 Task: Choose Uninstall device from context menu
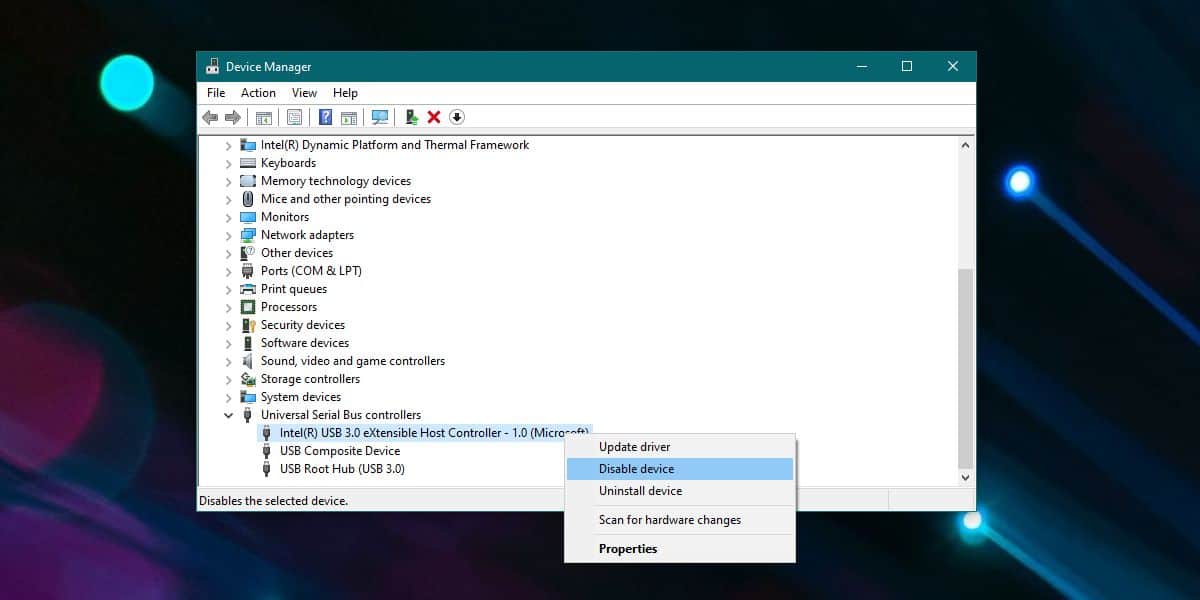680,491
